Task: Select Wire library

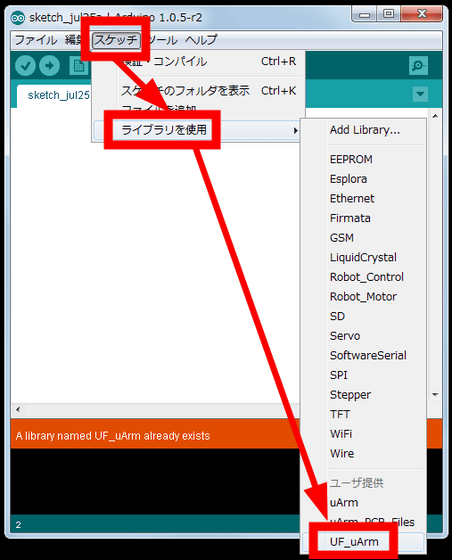Action: 342,454
